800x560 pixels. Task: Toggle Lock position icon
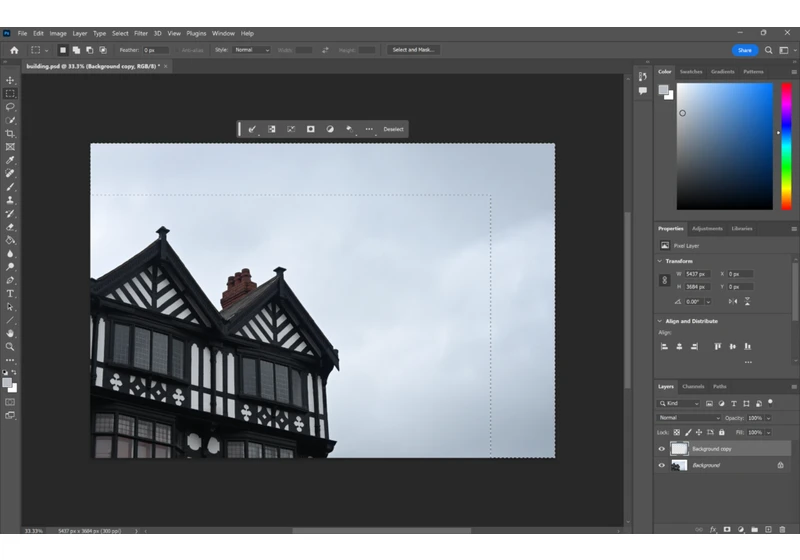coord(699,432)
